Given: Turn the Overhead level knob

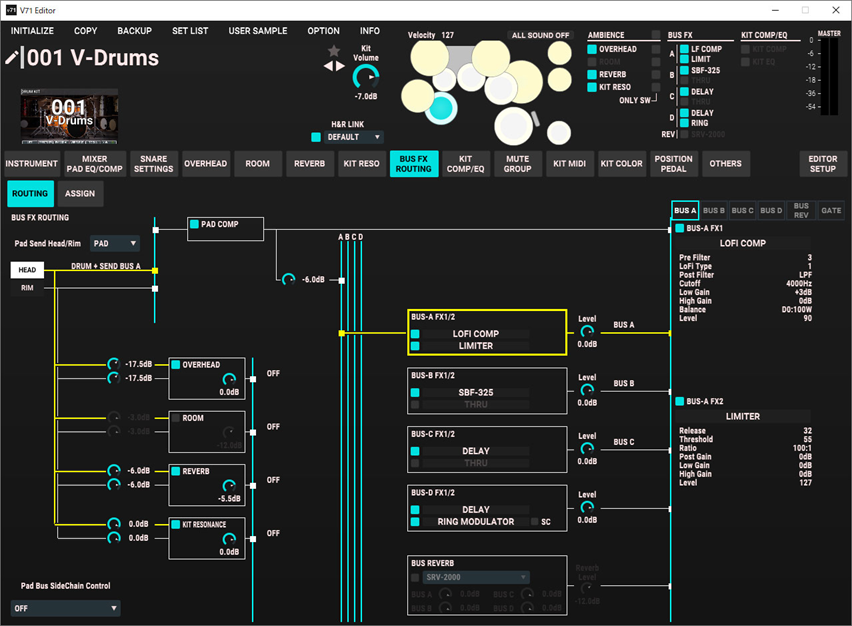Looking at the screenshot, I should point(229,378).
